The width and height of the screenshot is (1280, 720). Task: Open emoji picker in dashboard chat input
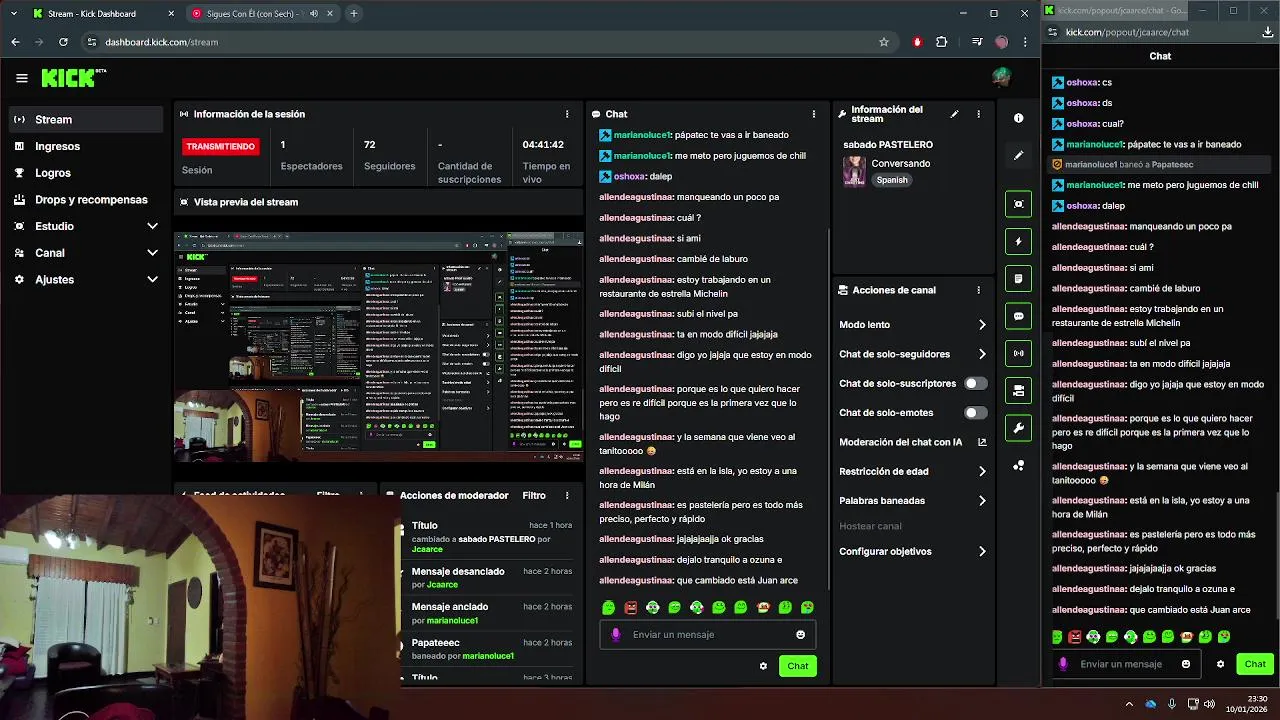pyautogui.click(x=800, y=634)
